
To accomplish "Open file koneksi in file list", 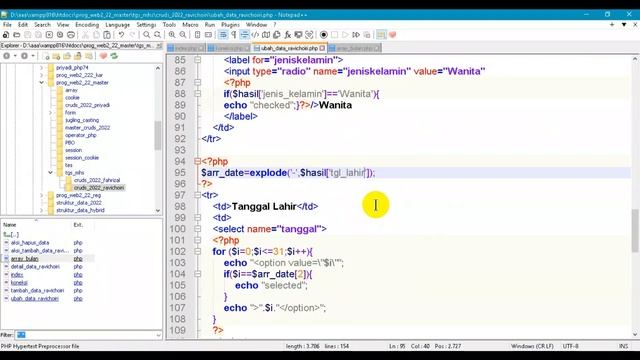I will tap(19, 282).
